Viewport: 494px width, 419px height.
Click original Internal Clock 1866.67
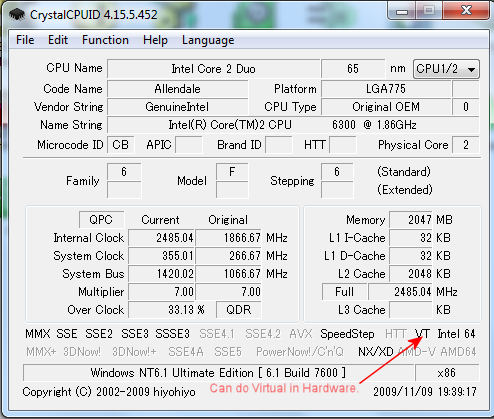229,238
